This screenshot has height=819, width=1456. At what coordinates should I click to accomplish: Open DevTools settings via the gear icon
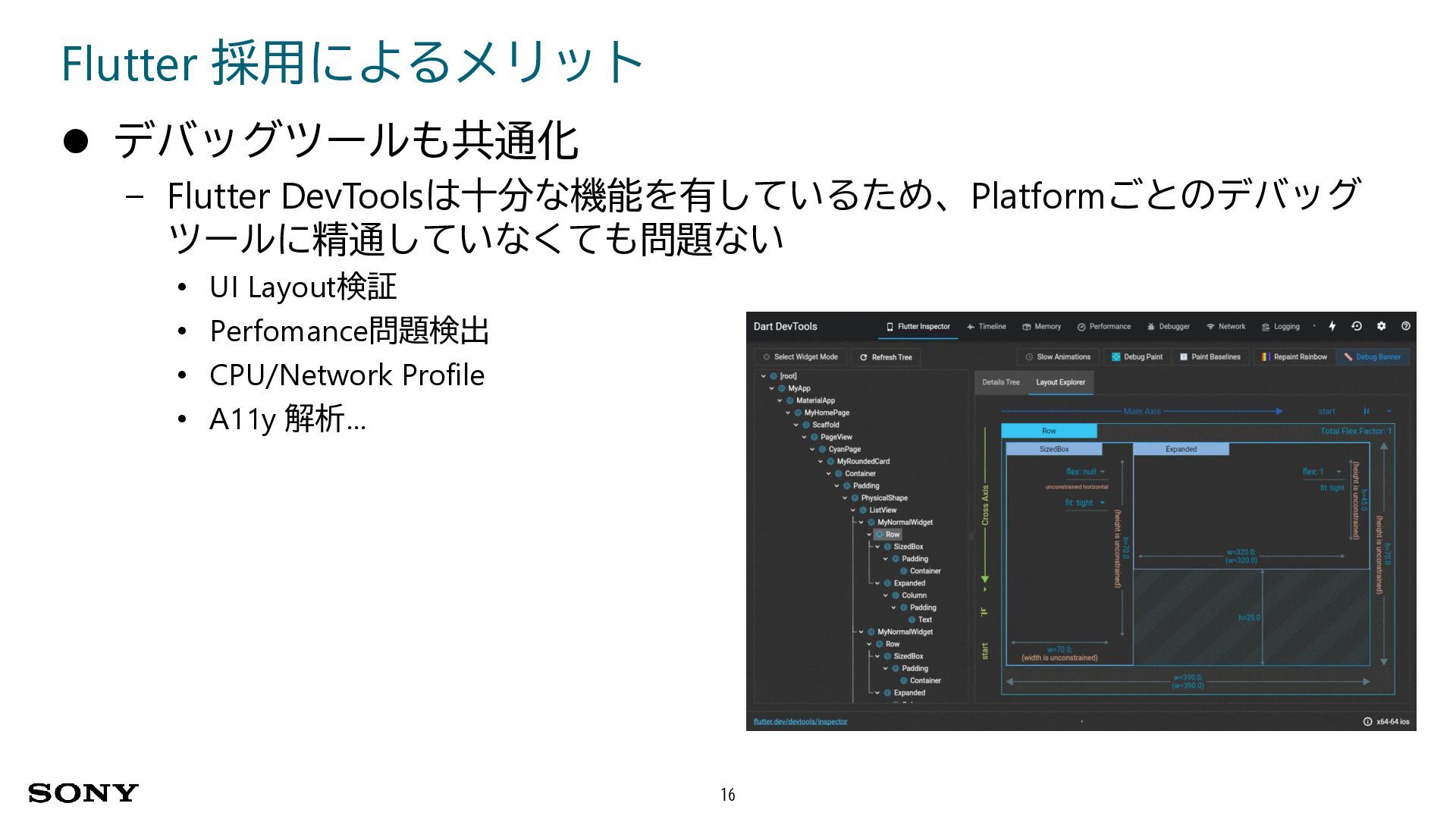pos(1381,326)
